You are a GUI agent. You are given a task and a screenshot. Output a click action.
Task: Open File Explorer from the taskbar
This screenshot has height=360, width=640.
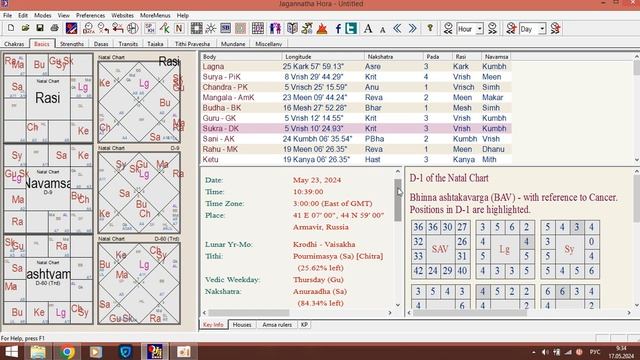pos(38,352)
